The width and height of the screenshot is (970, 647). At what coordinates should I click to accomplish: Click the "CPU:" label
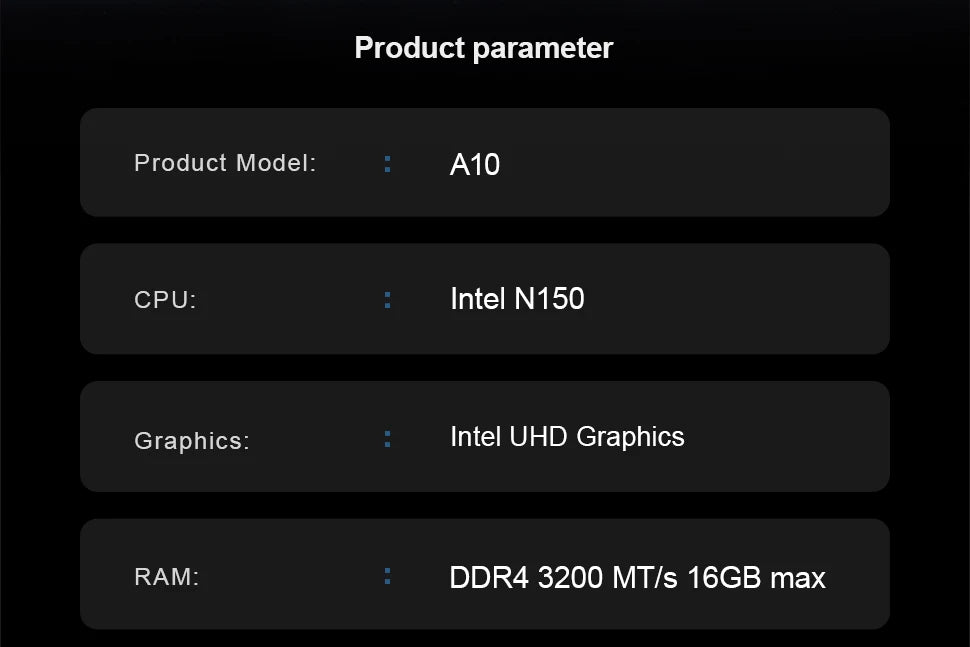(165, 300)
